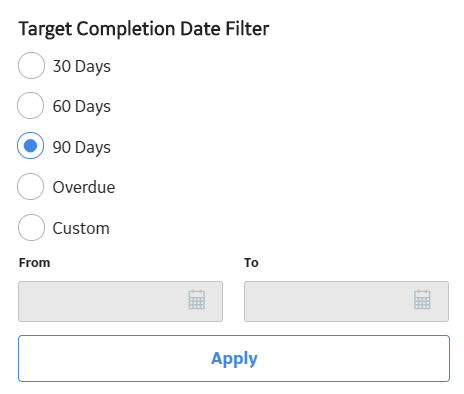Click the blue "Apply" text to submit filter
This screenshot has height=394, width=464.
click(234, 359)
